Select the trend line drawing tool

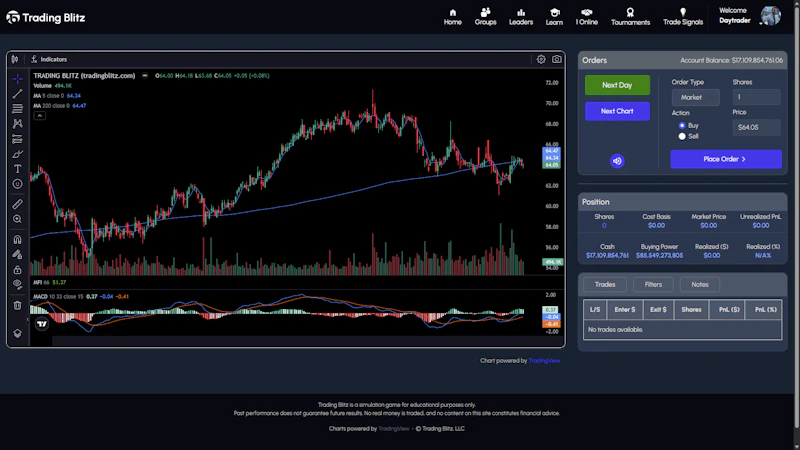coord(17,94)
